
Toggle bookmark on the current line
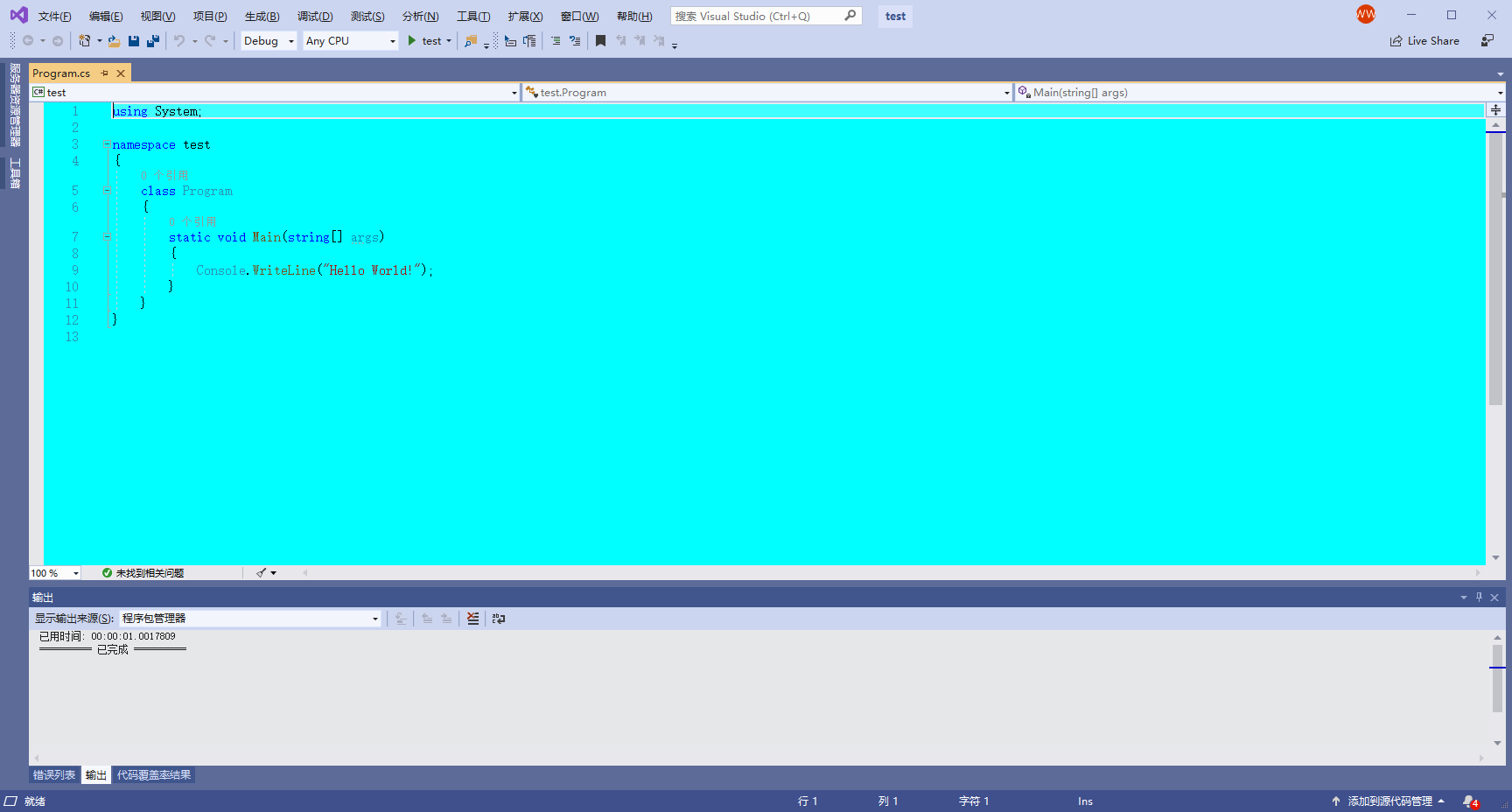click(600, 41)
